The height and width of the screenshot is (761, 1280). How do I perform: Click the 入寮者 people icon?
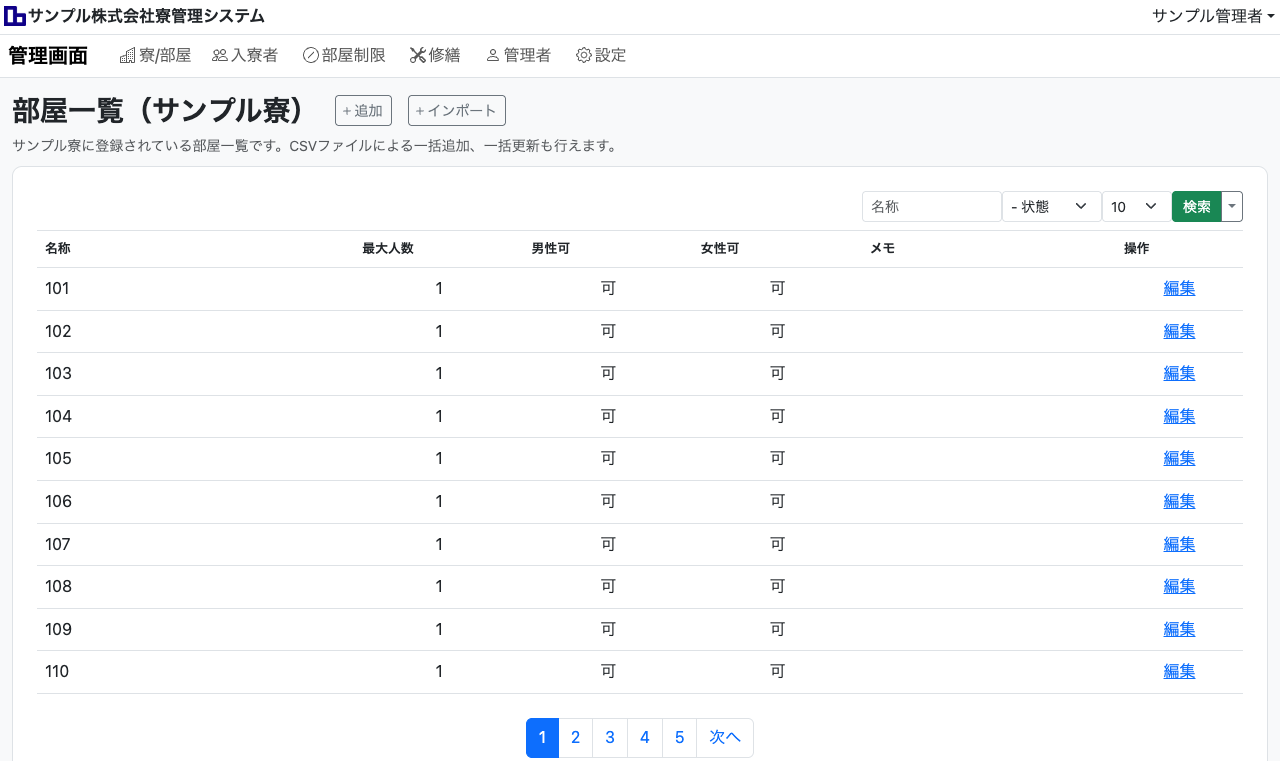pos(220,56)
